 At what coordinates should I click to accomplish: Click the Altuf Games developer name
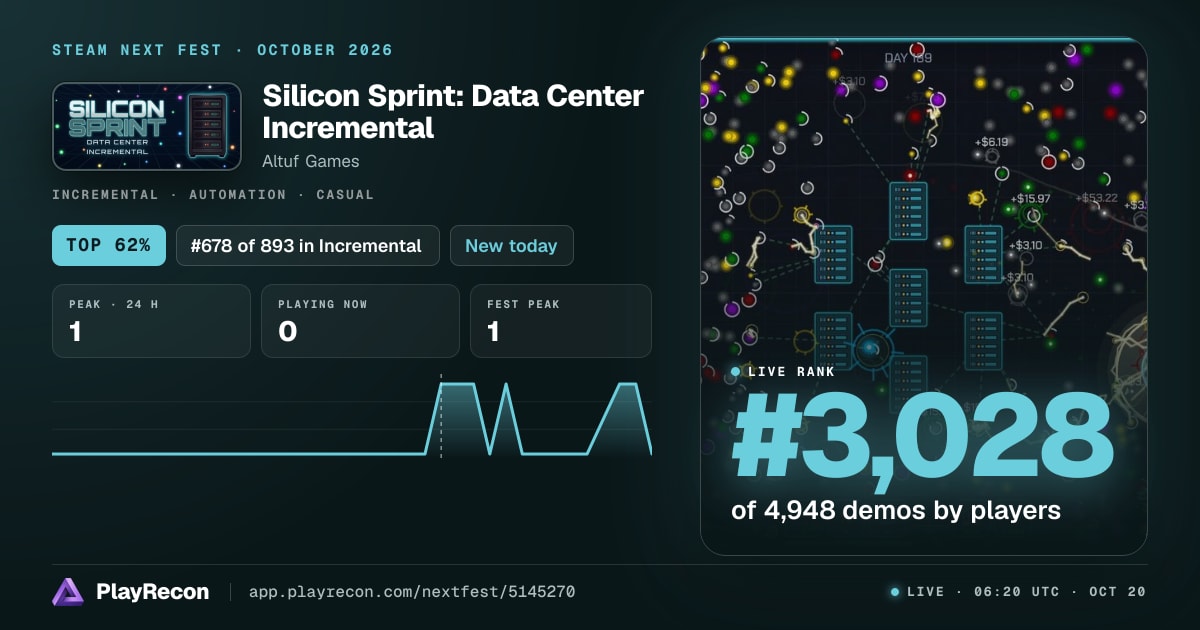(311, 161)
